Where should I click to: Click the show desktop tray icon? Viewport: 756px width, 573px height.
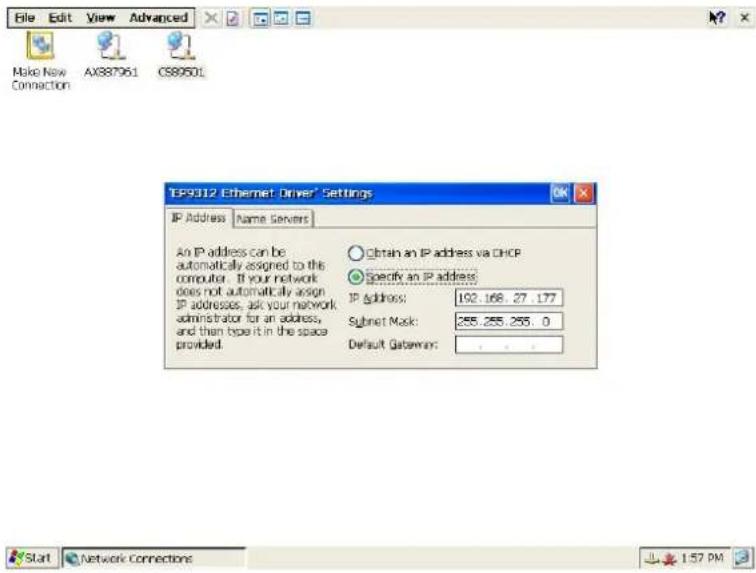742,558
